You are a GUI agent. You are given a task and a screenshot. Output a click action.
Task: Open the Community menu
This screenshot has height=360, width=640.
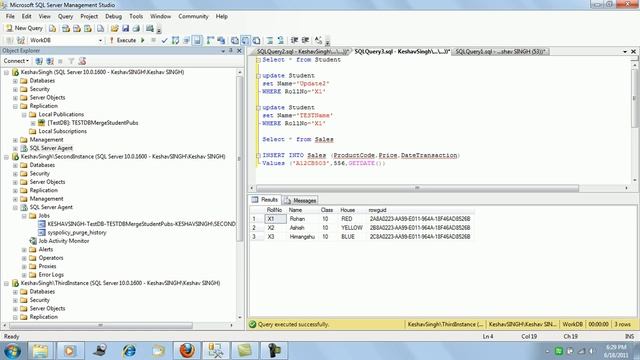click(193, 16)
